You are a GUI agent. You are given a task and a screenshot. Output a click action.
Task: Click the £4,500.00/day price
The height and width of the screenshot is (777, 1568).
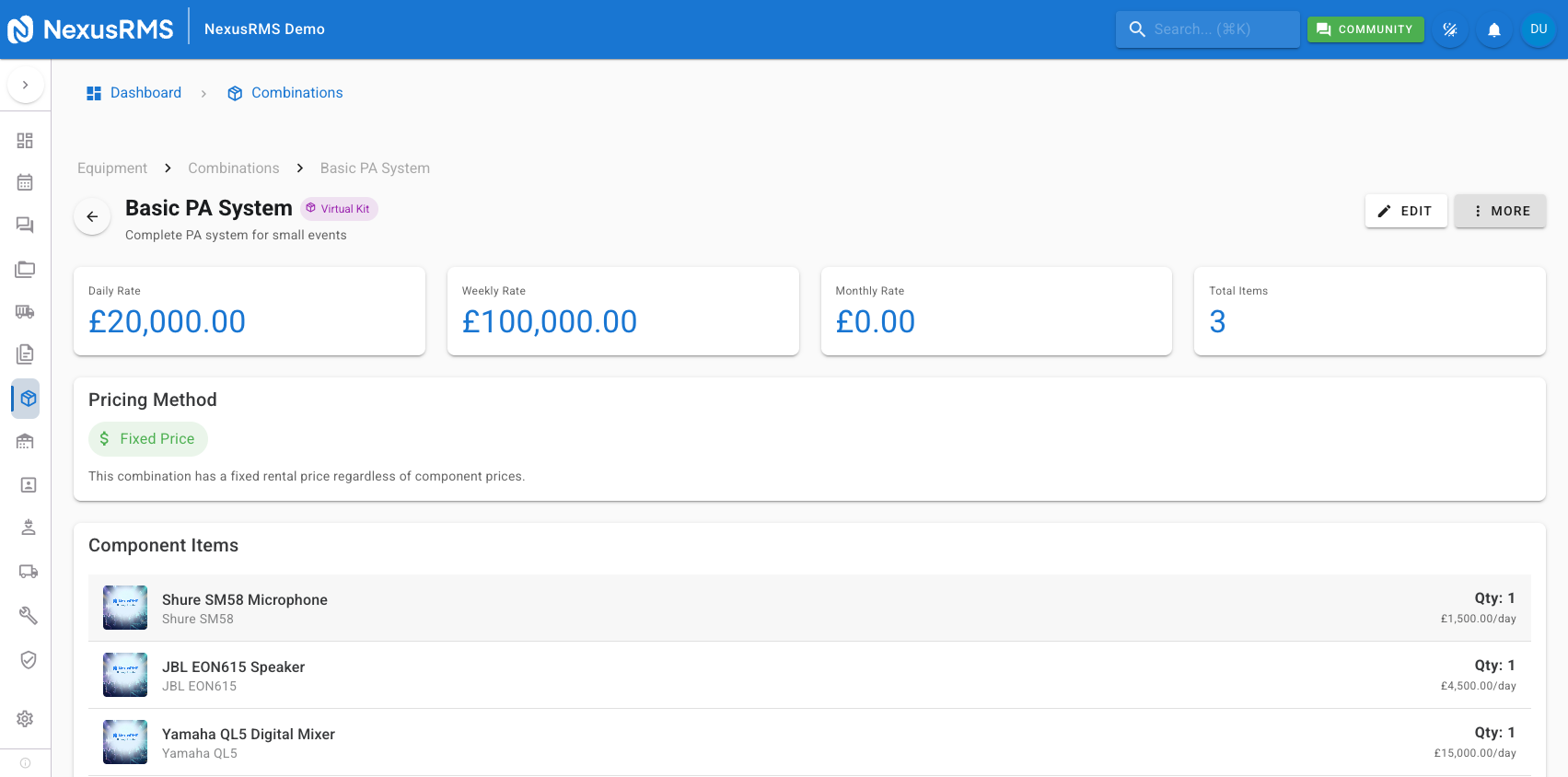1479,686
